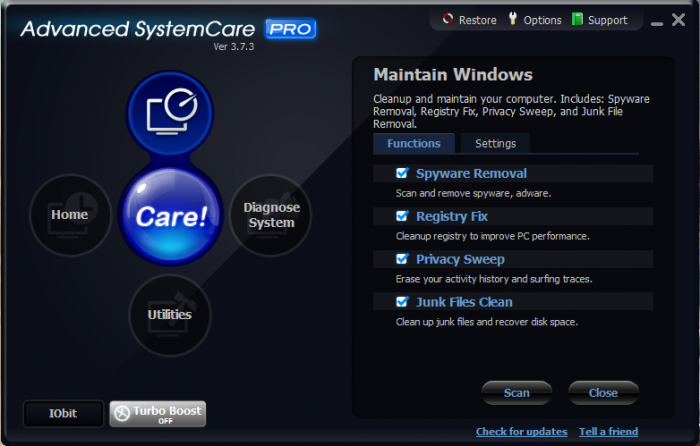The image size is (700, 446).
Task: Start the Scan button
Action: [517, 393]
